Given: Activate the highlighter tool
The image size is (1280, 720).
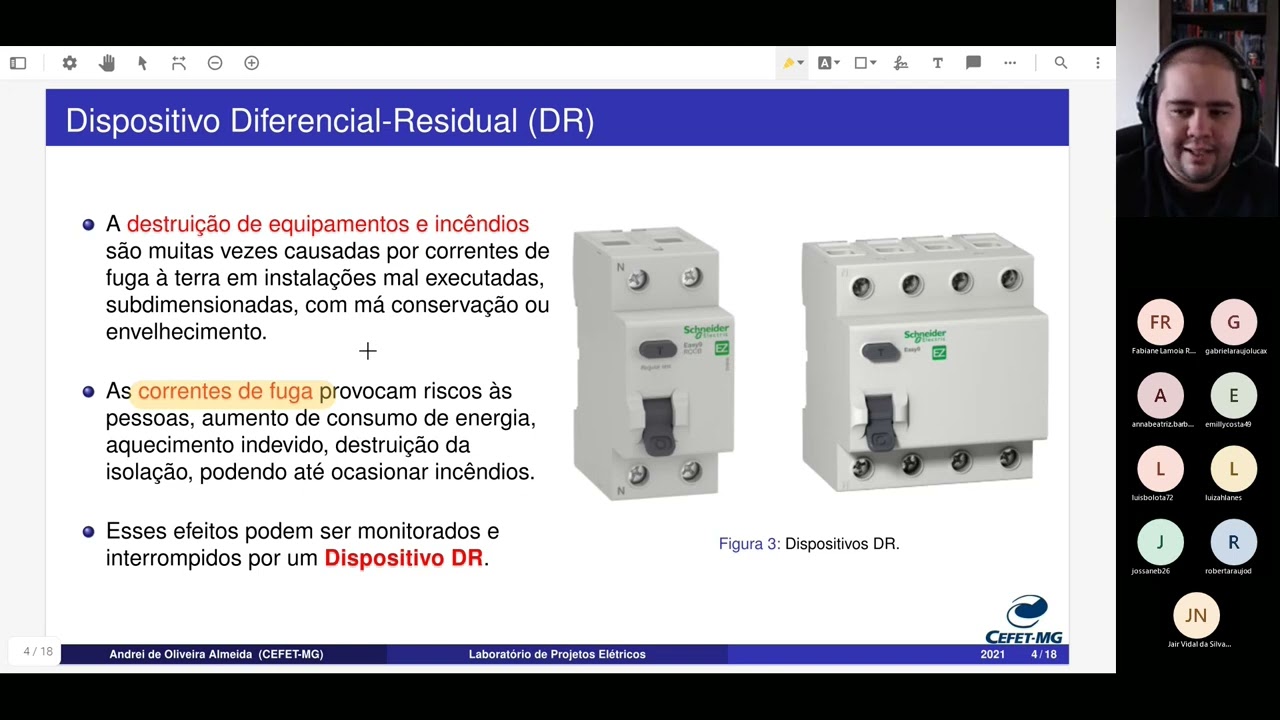Looking at the screenshot, I should [x=788, y=63].
